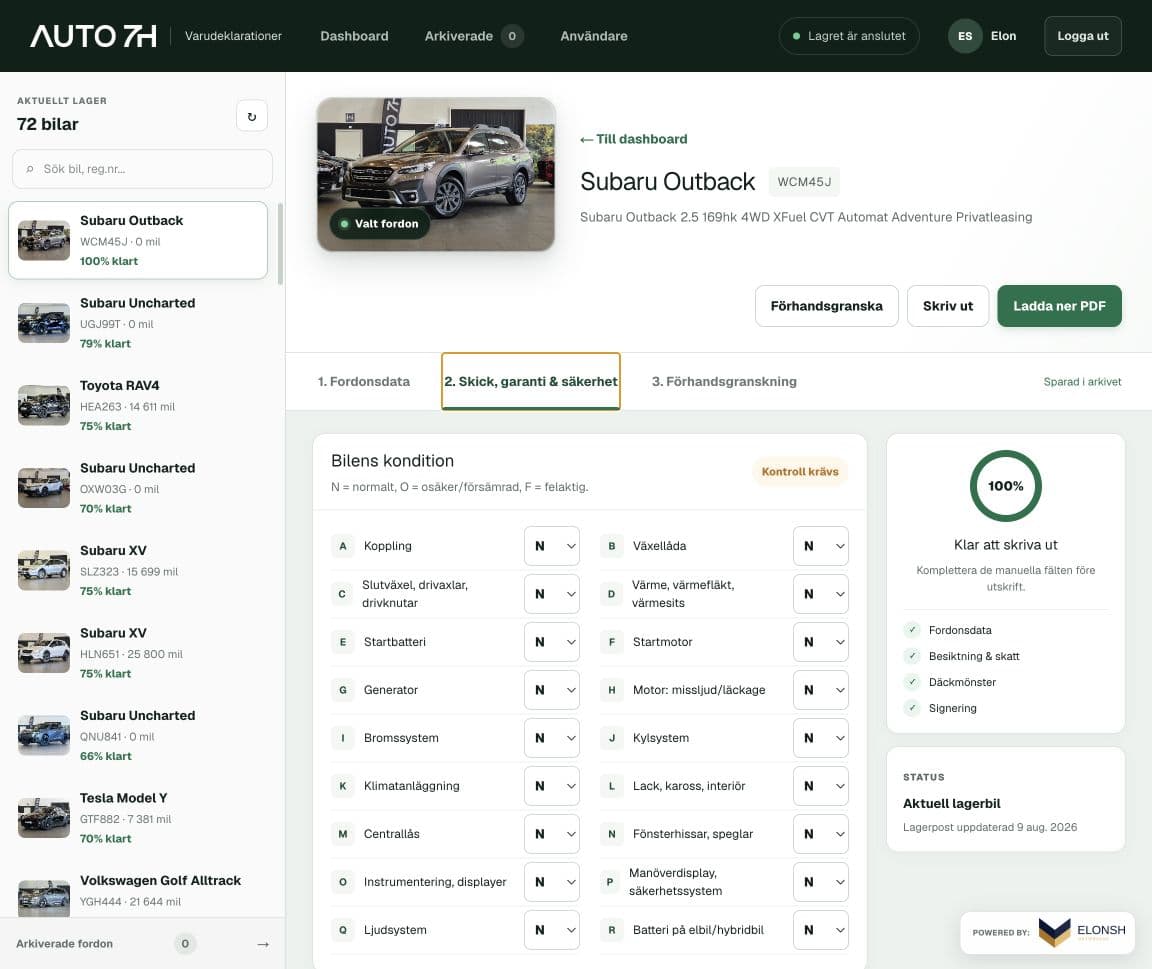Open the Centrallås condition dropdown
The image size is (1152, 969).
pos(552,834)
